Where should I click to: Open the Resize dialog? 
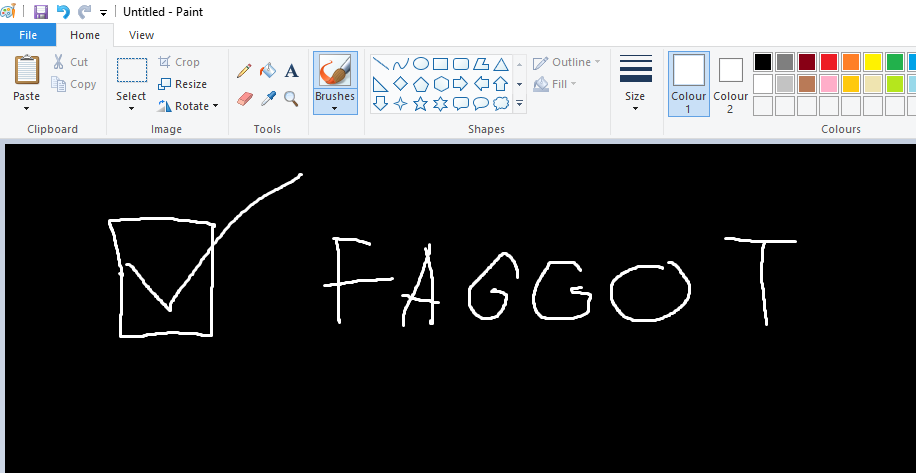[182, 84]
